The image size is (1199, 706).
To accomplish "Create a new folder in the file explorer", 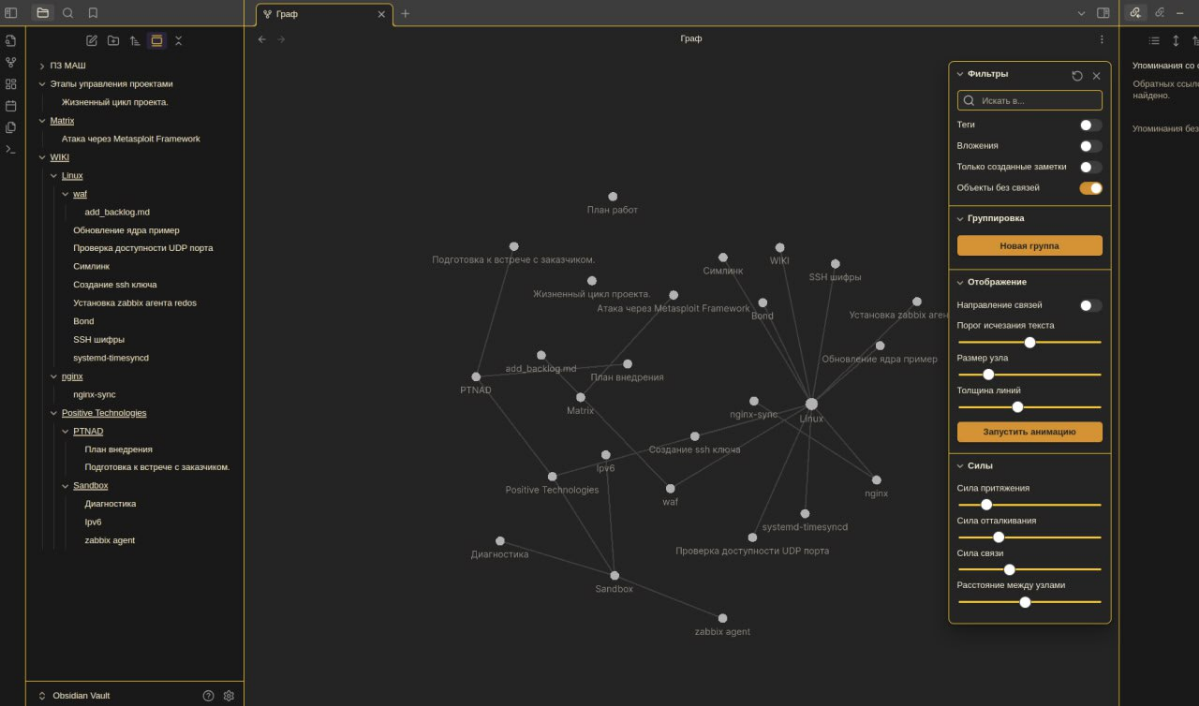I will click(113, 41).
